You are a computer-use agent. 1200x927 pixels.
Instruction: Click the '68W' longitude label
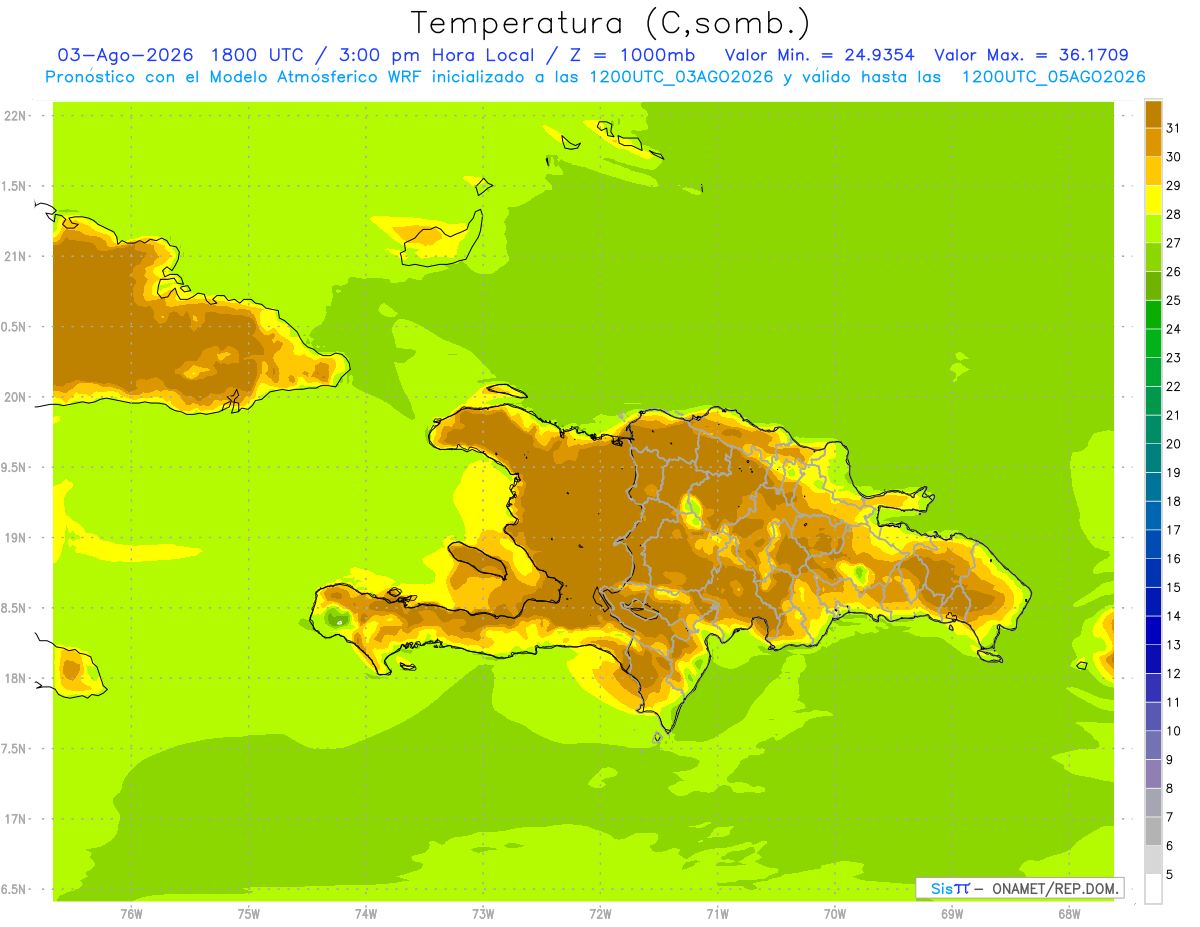1069,914
